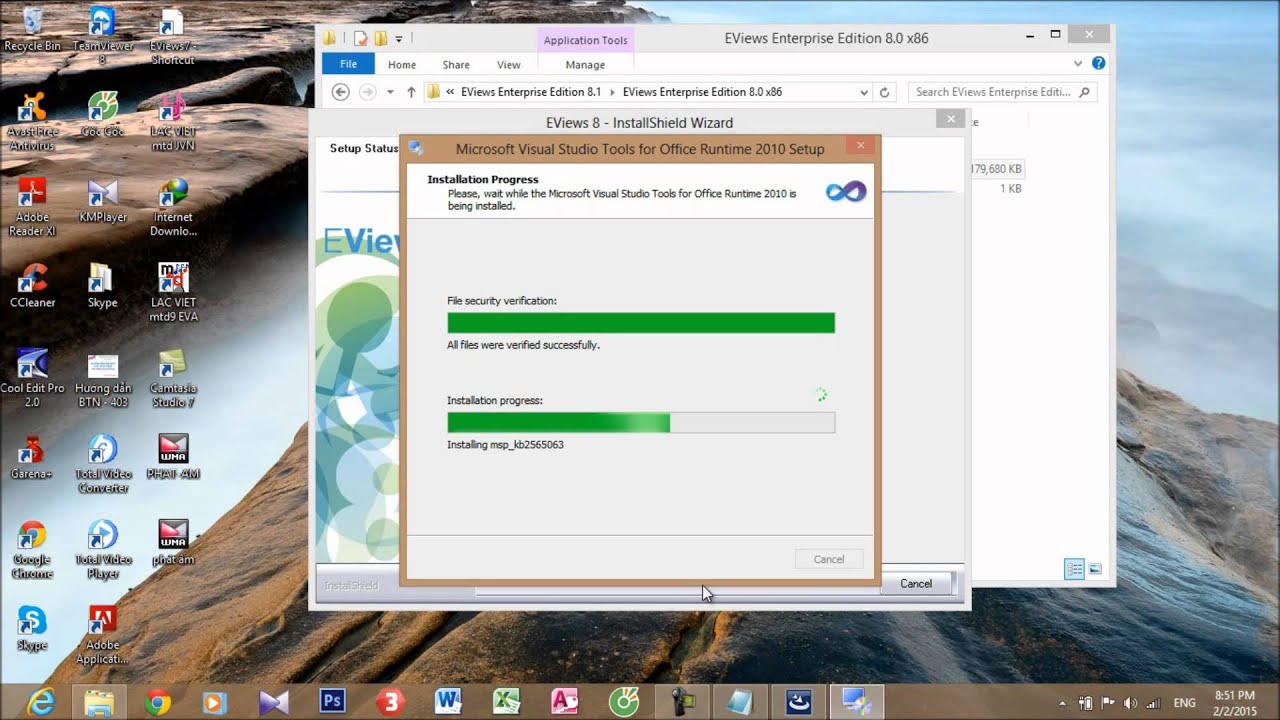Open File Explorer from the taskbar
Image resolution: width=1280 pixels, height=720 pixels.
pyautogui.click(x=99, y=702)
